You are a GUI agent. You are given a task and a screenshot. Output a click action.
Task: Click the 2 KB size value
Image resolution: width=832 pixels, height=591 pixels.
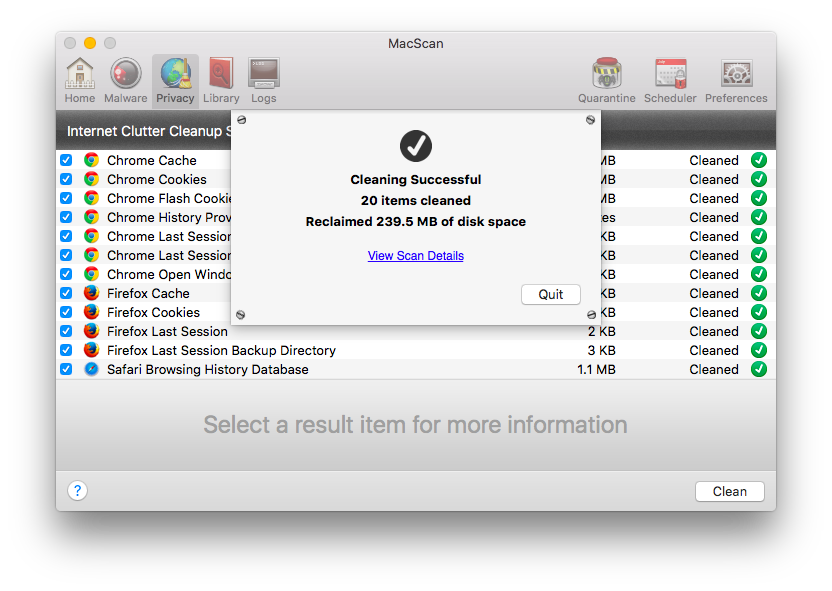pos(601,332)
